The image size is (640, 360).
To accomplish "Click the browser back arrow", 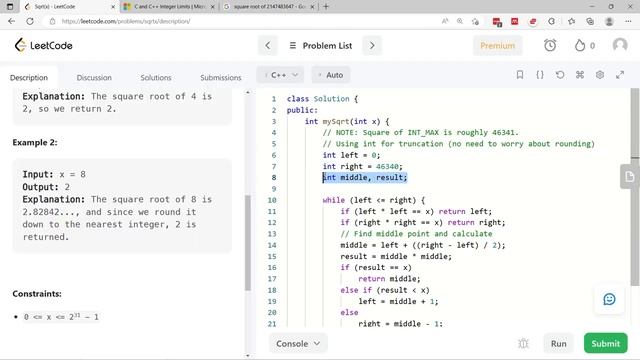I will coord(11,21).
